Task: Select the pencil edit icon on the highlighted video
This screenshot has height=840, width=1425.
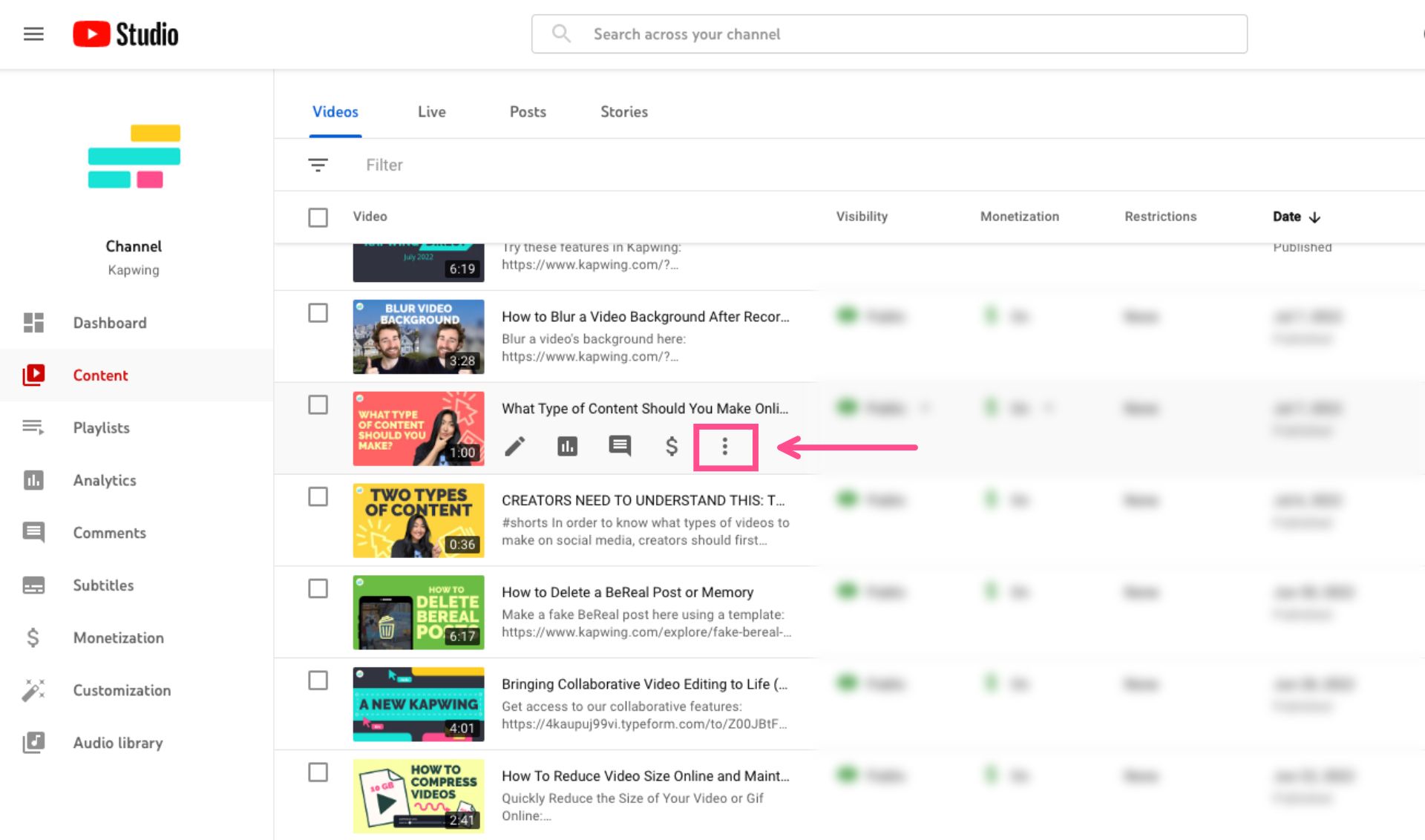Action: (515, 447)
